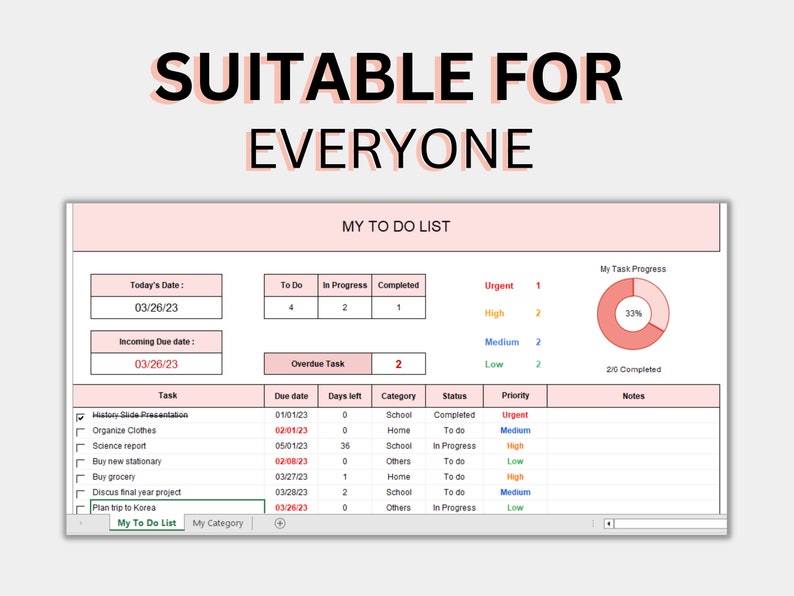Viewport: 794px width, 596px height.
Task: Click the Urgent priority count
Action: (538, 286)
